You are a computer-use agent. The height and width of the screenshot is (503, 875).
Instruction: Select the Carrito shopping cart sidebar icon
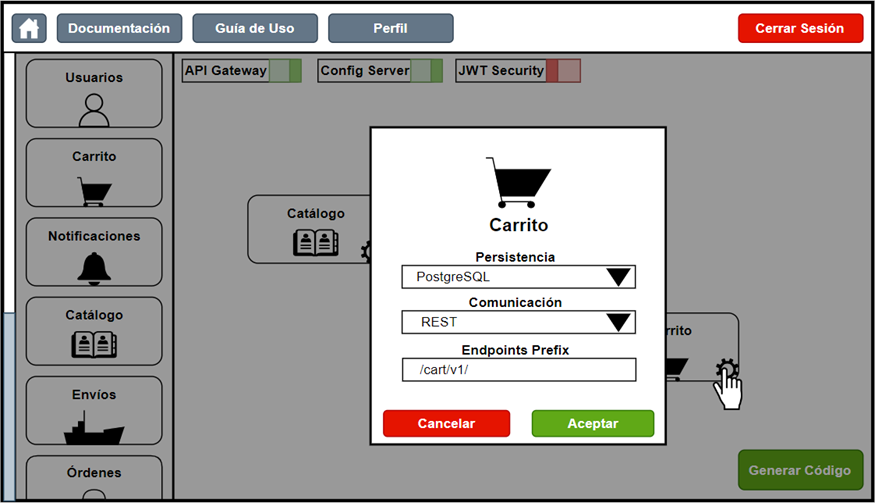(x=94, y=190)
